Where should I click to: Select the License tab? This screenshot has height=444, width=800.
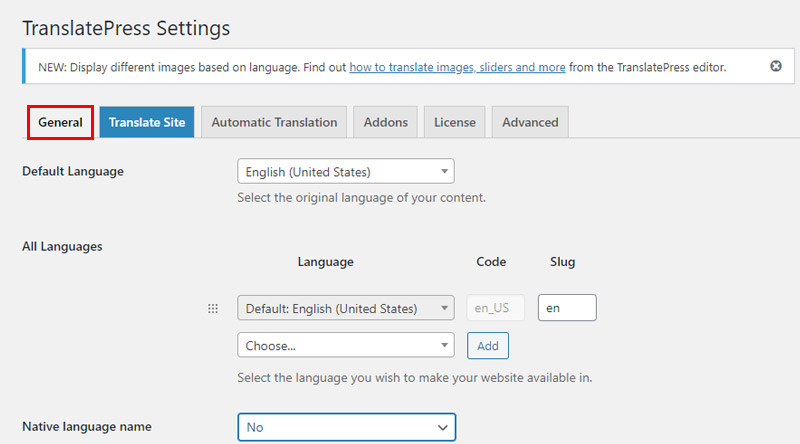[x=455, y=122]
